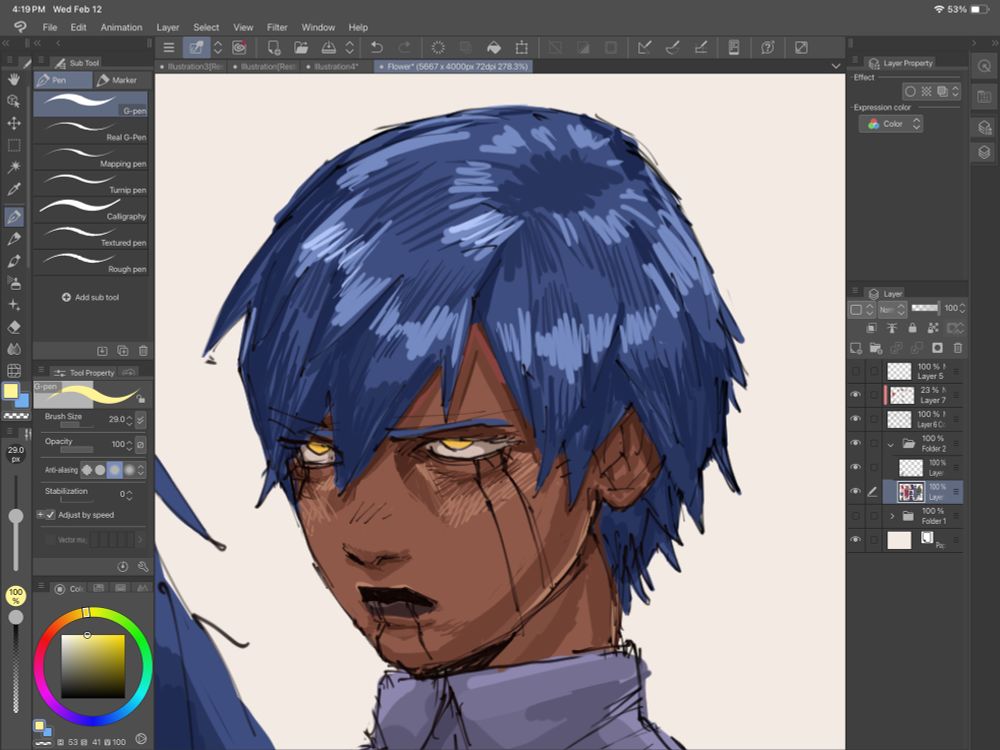This screenshot has height=750, width=1000.
Task: Click the wrench icon in Tool Property panel
Action: 143,566
